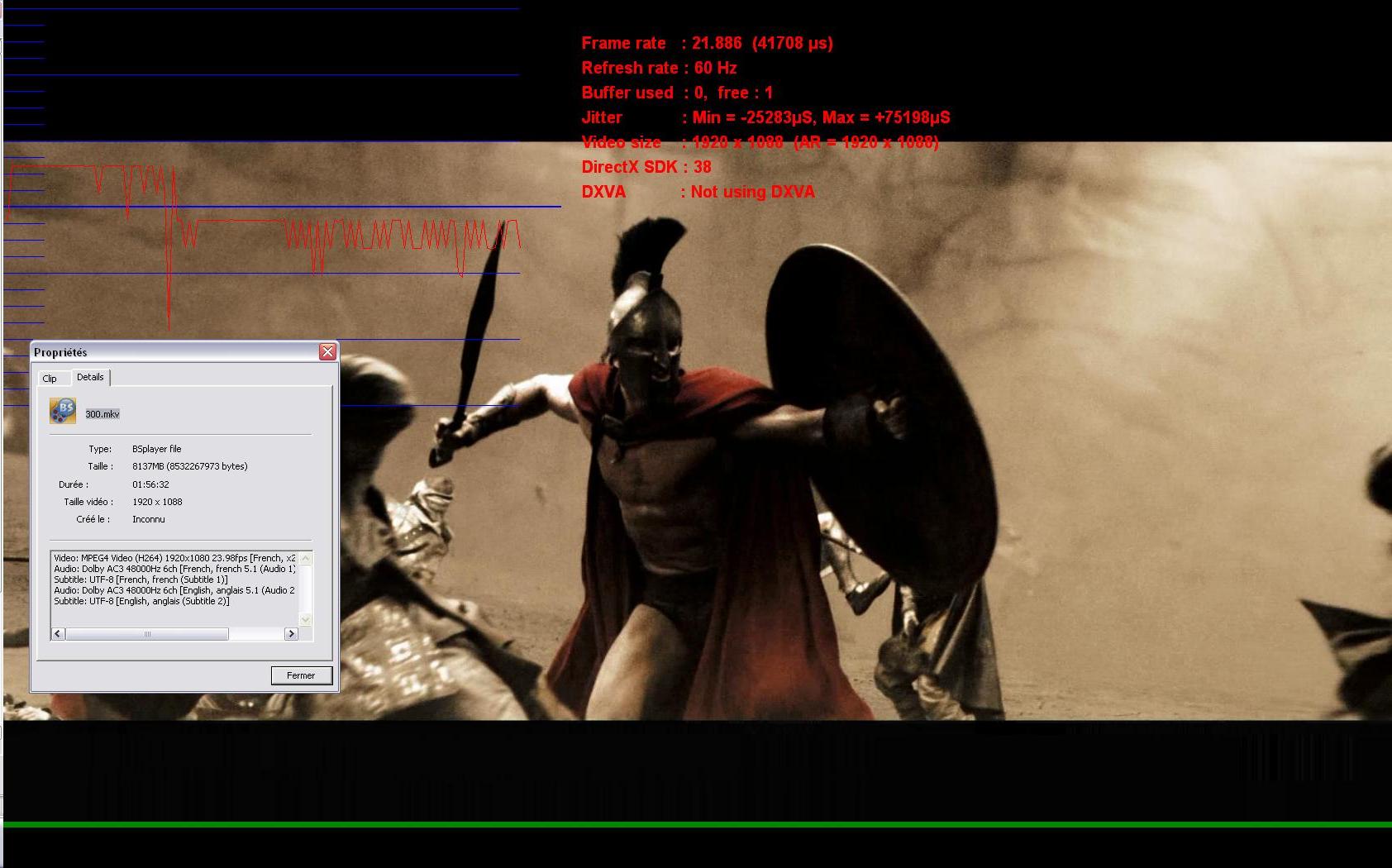Select the Subtitle UTF-8 French line
This screenshot has height=868, width=1392.
pos(141,579)
